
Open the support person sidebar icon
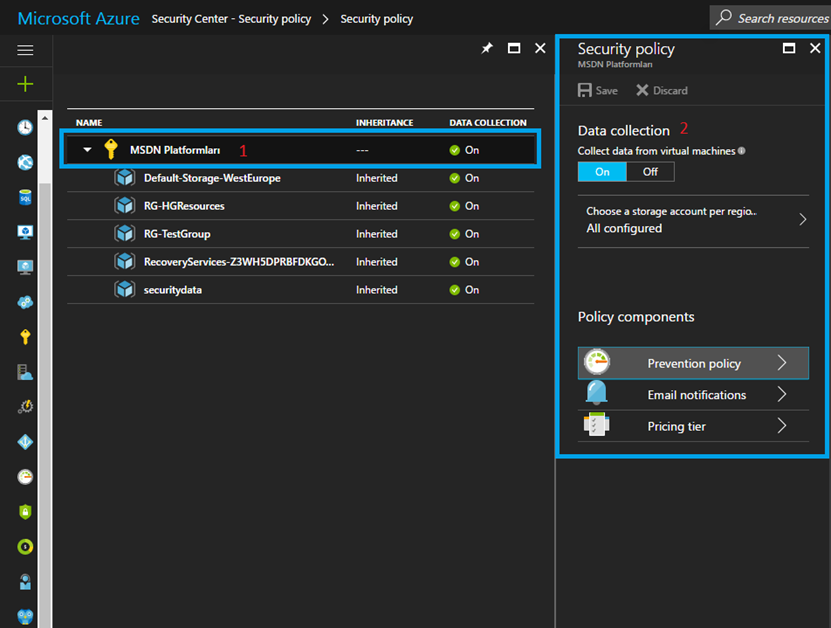(x=25, y=582)
